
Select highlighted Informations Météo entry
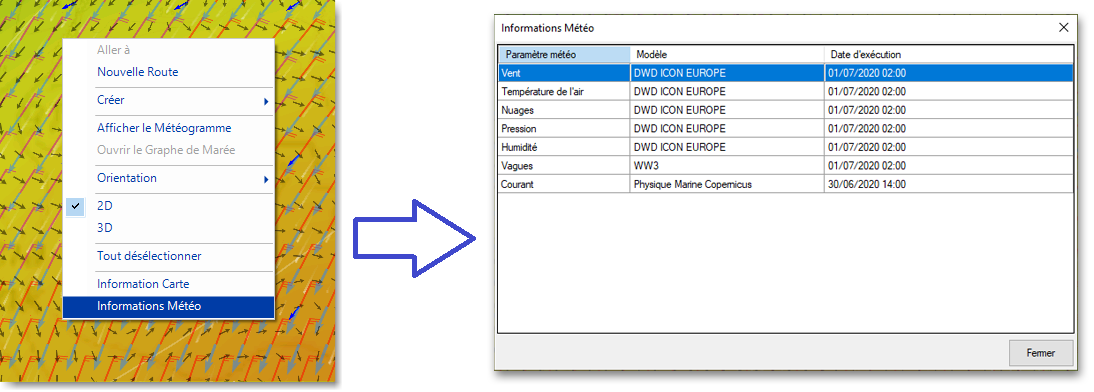pos(168,306)
